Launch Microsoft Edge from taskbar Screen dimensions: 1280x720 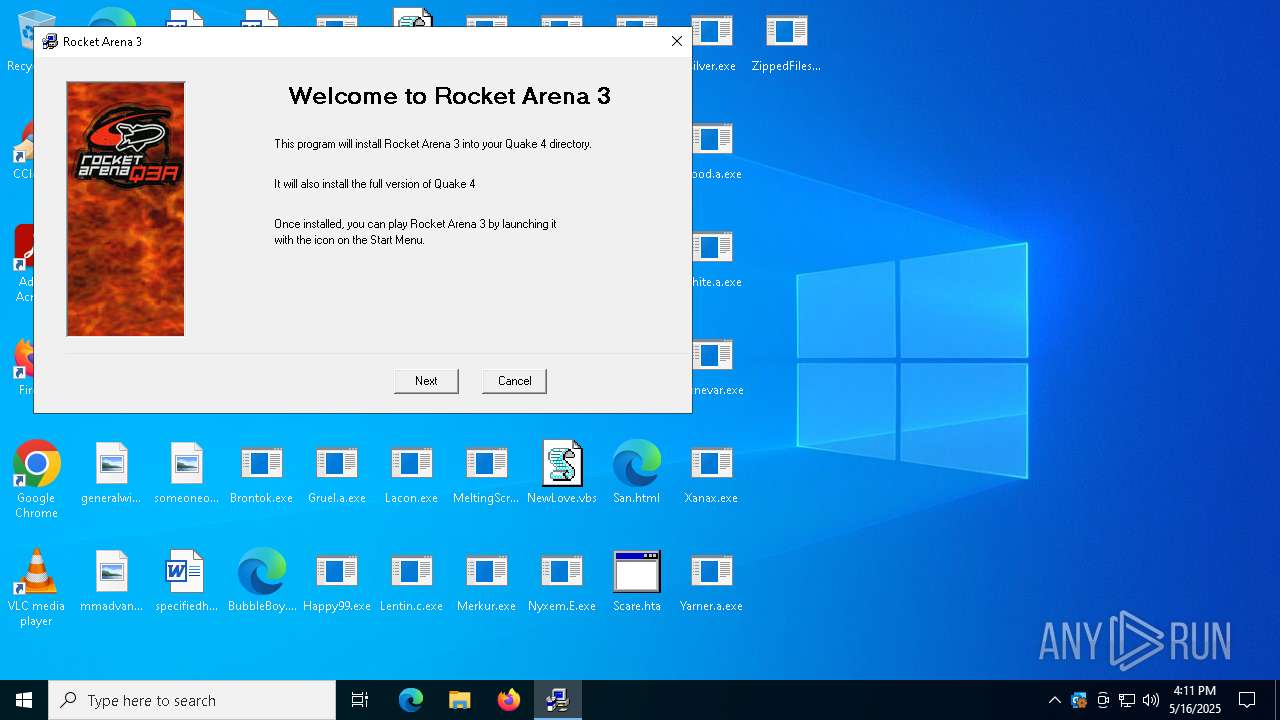tap(411, 700)
